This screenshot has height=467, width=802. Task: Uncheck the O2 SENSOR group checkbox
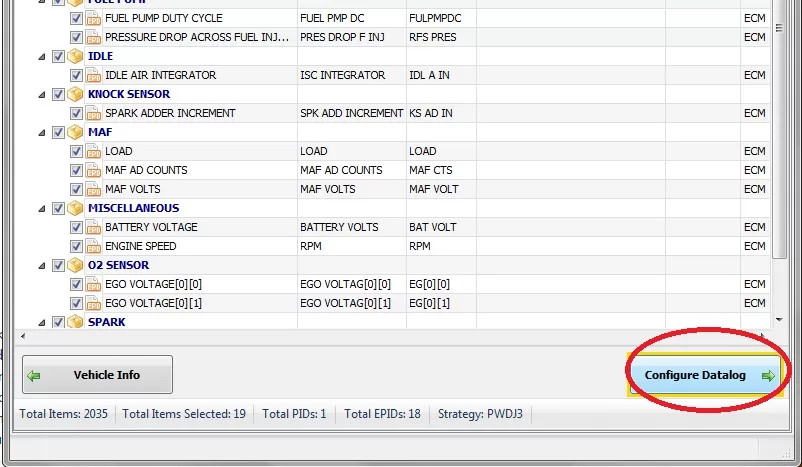tap(58, 265)
